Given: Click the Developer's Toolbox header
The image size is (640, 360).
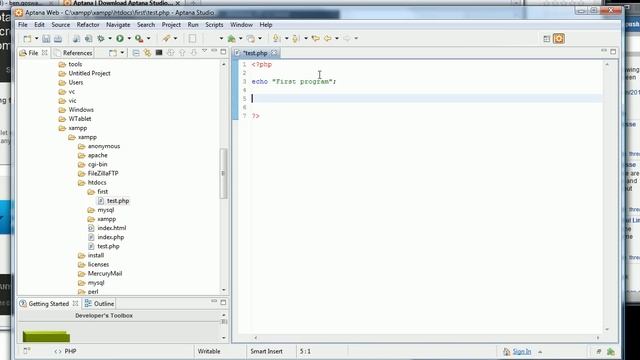Looking at the screenshot, I should (x=104, y=316).
